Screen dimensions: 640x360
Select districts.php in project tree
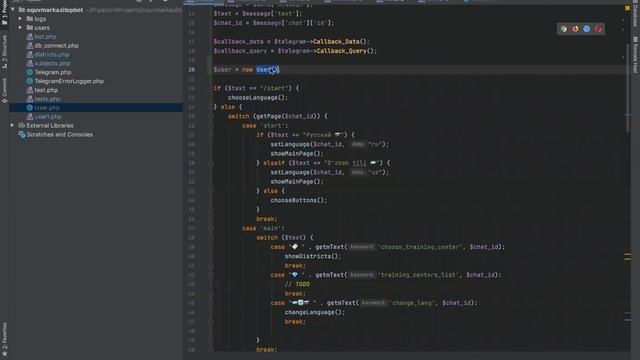pos(51,54)
